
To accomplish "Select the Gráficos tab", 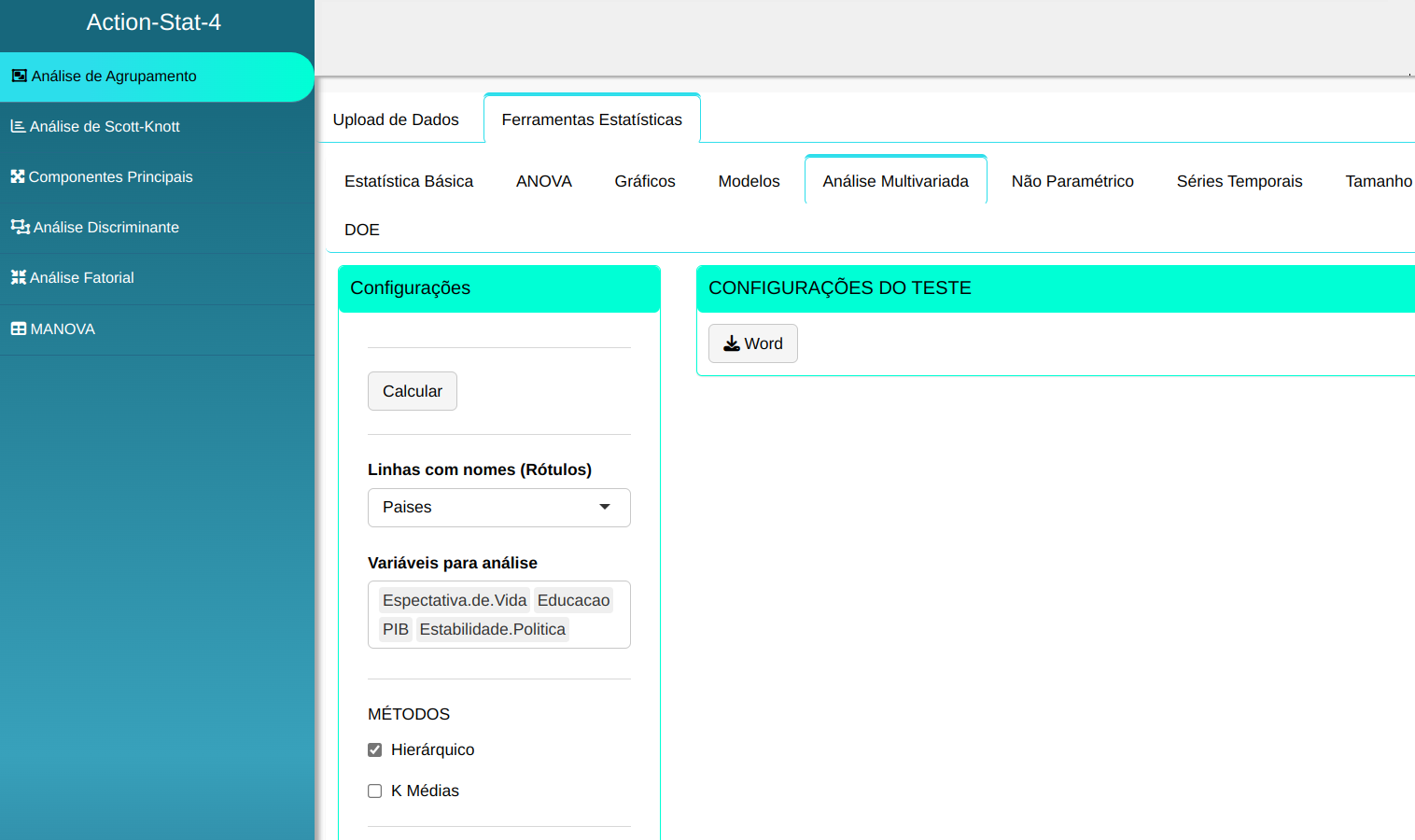I will 644,181.
